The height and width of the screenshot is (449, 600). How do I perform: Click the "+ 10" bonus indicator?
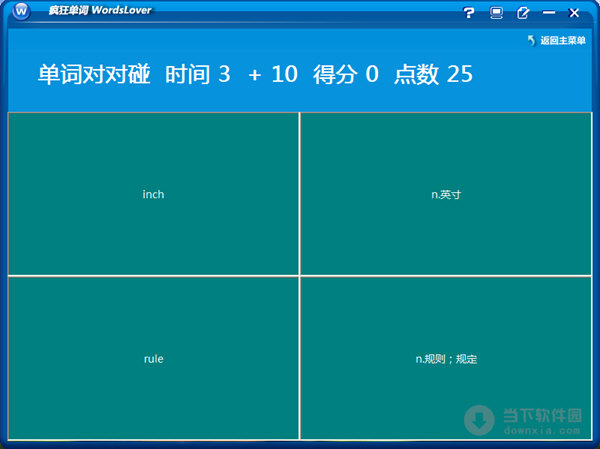[273, 75]
